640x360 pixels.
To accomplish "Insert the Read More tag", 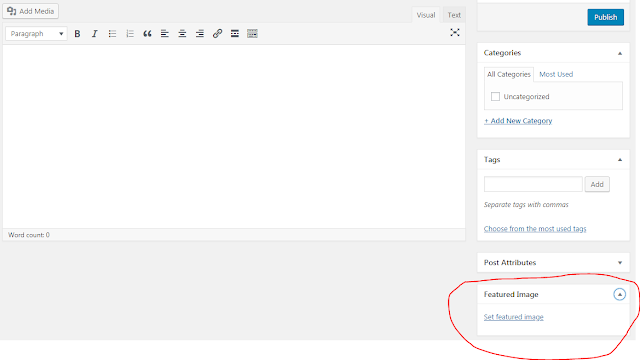I will coord(235,33).
